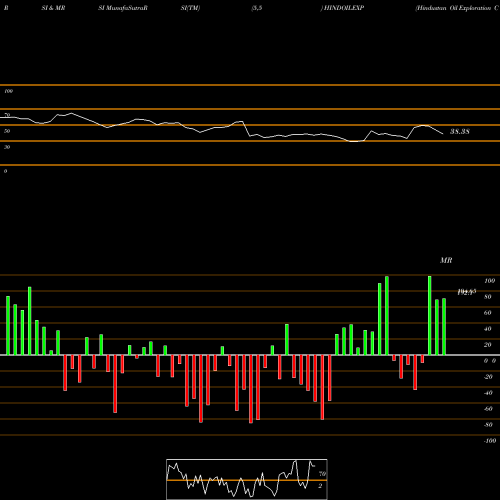
Task: Click the leftmost green bar in MR histogram
Action: click(x=8, y=325)
